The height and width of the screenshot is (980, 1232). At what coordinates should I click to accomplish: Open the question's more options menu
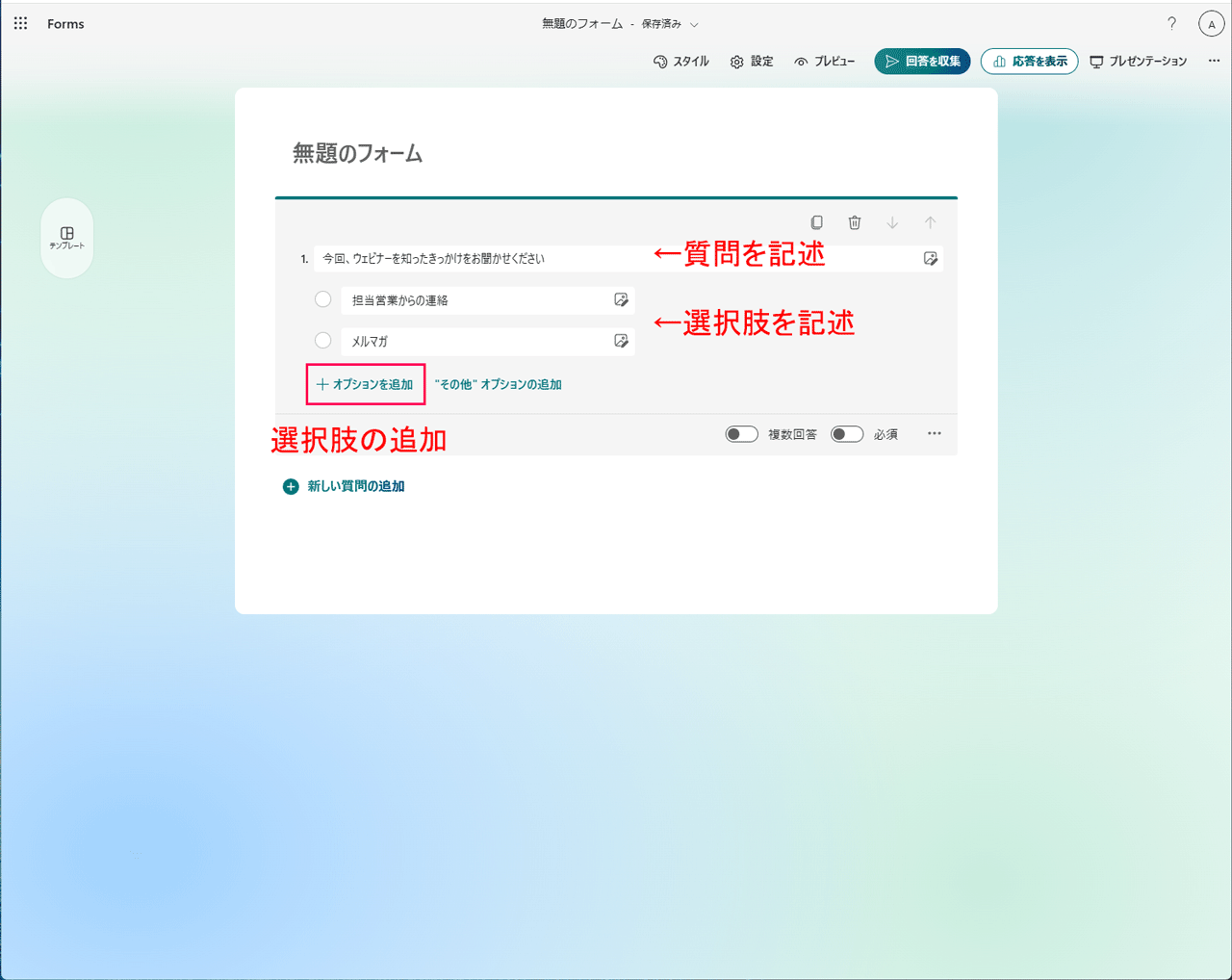(x=933, y=433)
